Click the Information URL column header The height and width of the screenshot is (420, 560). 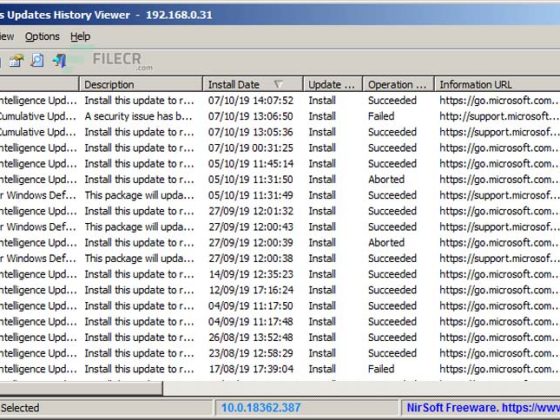point(497,84)
